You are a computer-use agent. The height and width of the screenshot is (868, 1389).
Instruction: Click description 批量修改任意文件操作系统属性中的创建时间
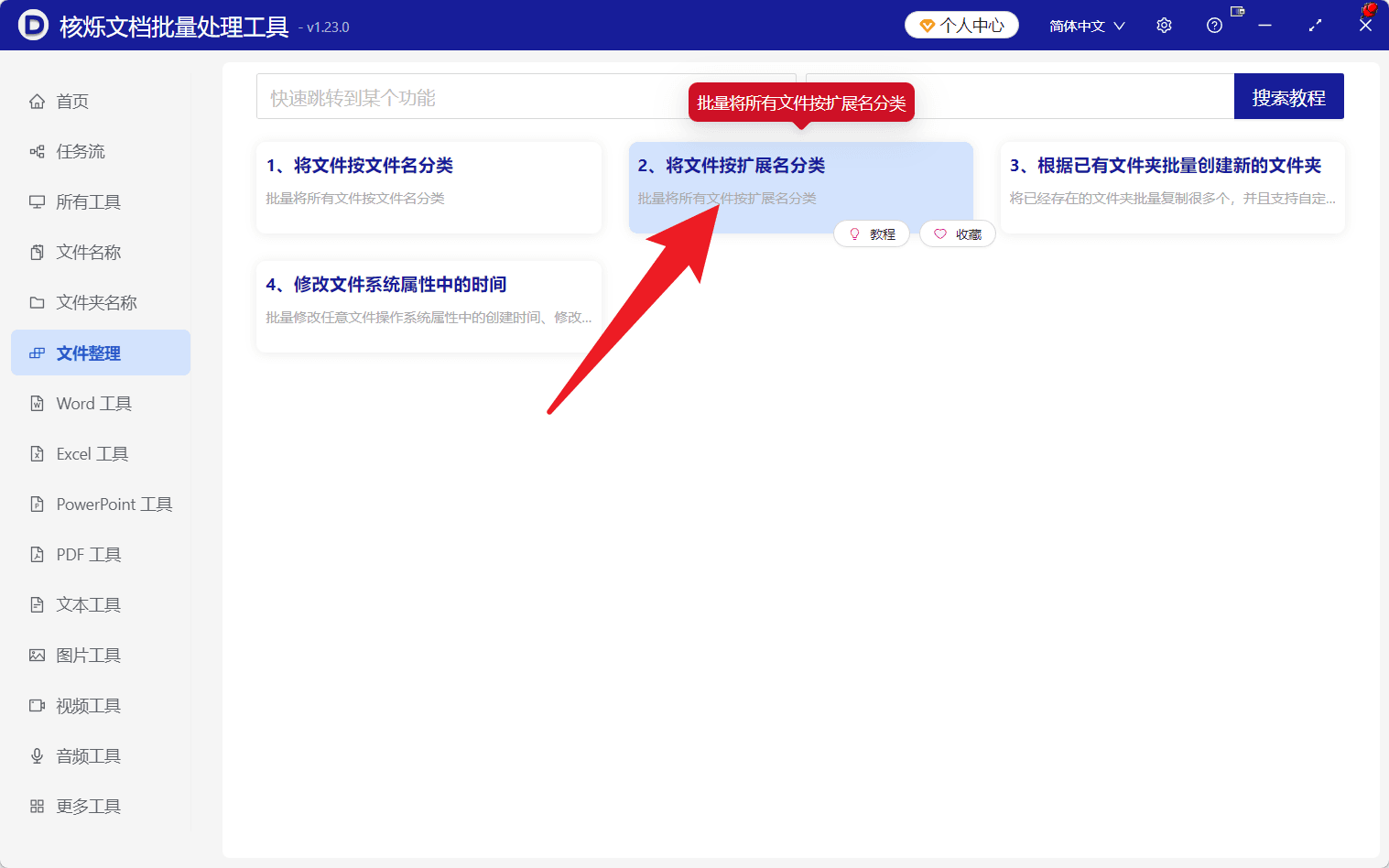429,318
